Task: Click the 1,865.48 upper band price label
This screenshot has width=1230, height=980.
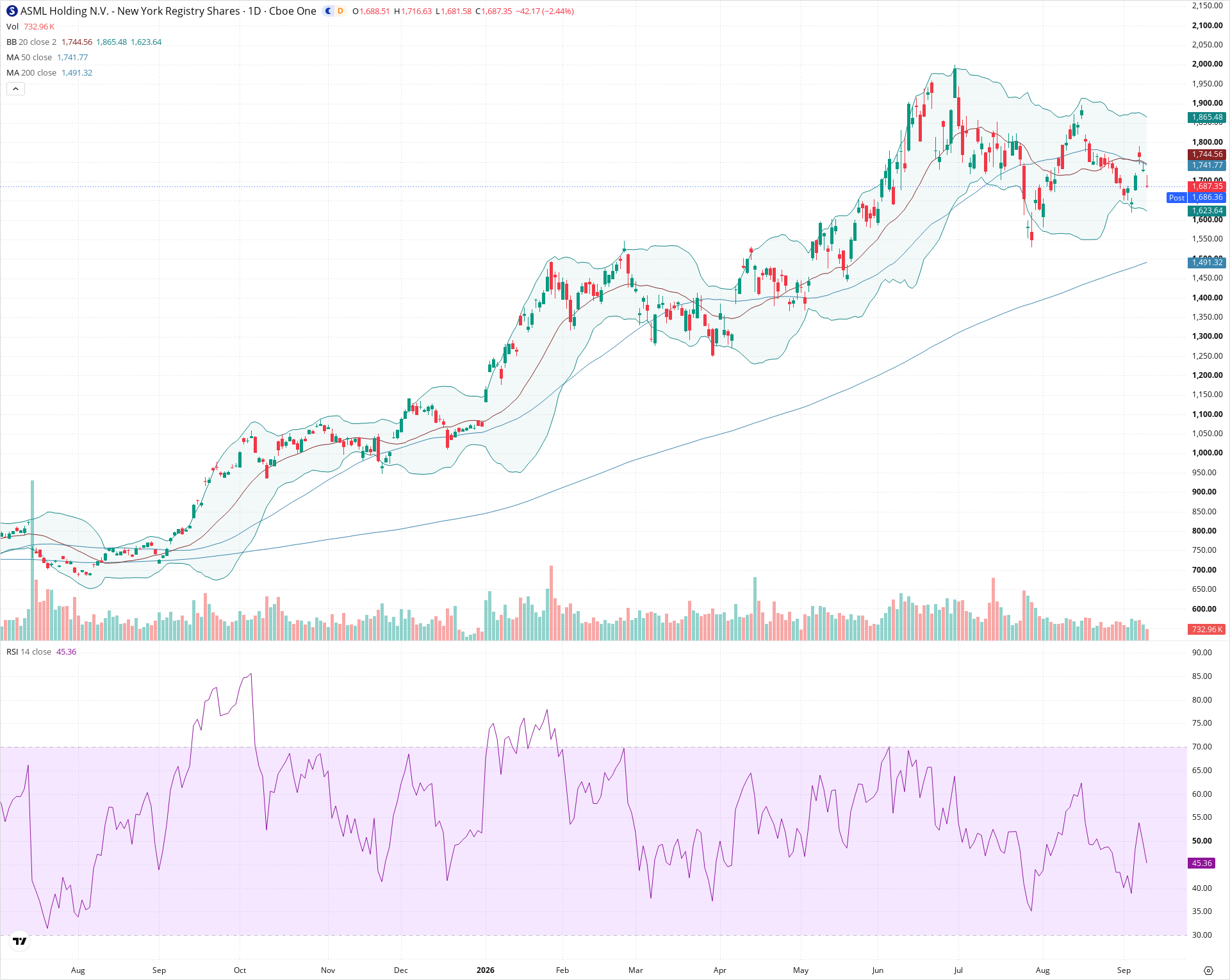Action: [1207, 117]
